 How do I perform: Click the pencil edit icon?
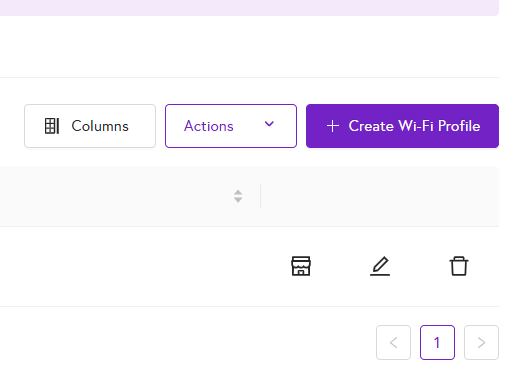pos(380,266)
